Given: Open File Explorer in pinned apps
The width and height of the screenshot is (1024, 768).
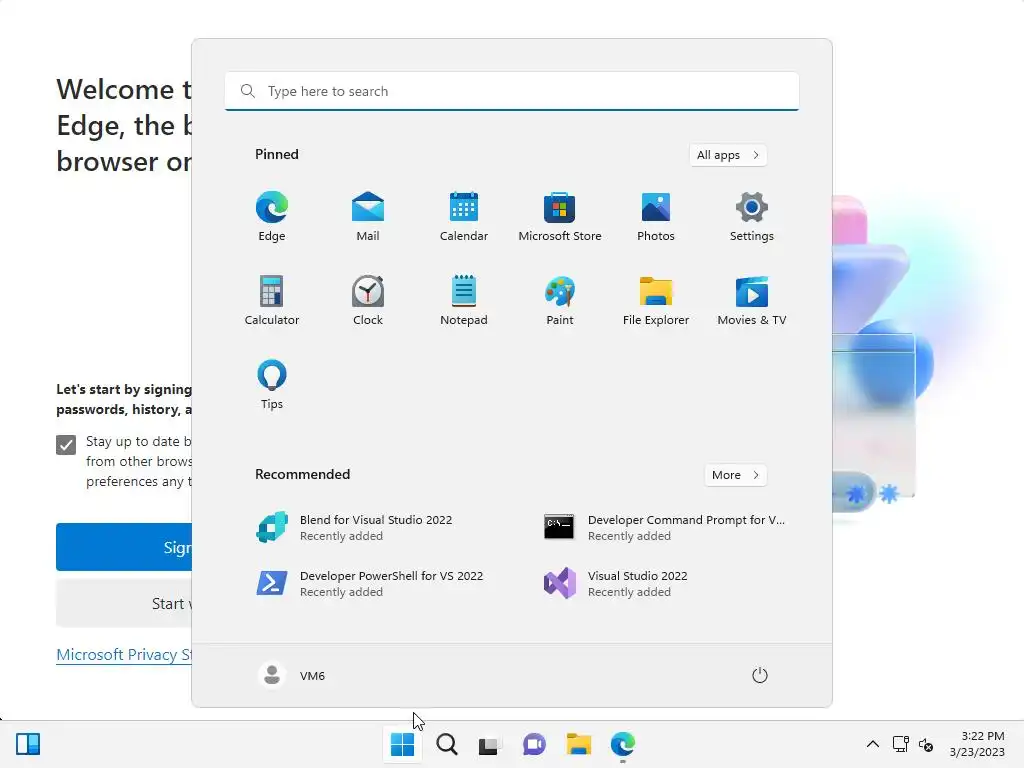Looking at the screenshot, I should (x=656, y=300).
